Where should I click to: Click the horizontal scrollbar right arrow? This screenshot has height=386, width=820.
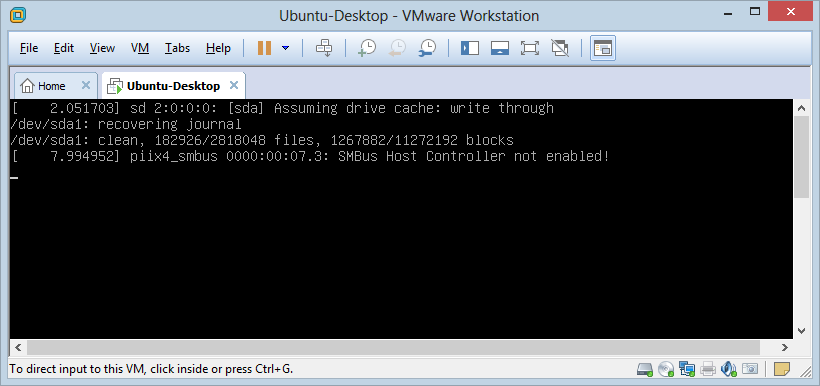pos(784,347)
